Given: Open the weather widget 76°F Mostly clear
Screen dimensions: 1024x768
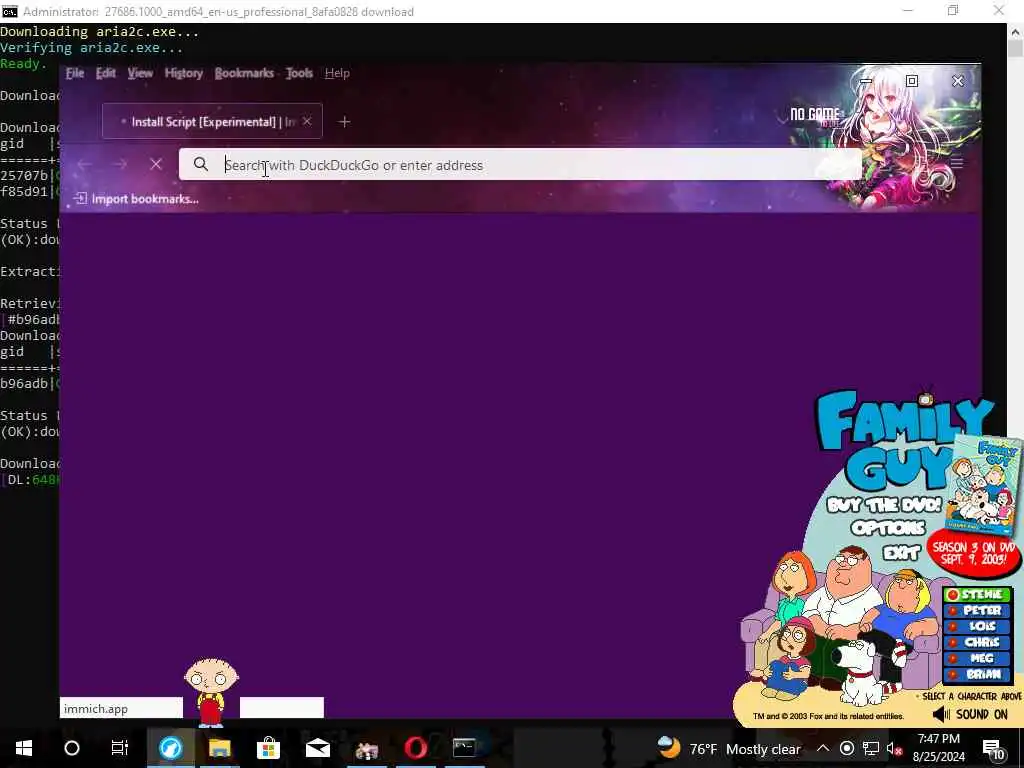Looking at the screenshot, I should pyautogui.click(x=729, y=748).
